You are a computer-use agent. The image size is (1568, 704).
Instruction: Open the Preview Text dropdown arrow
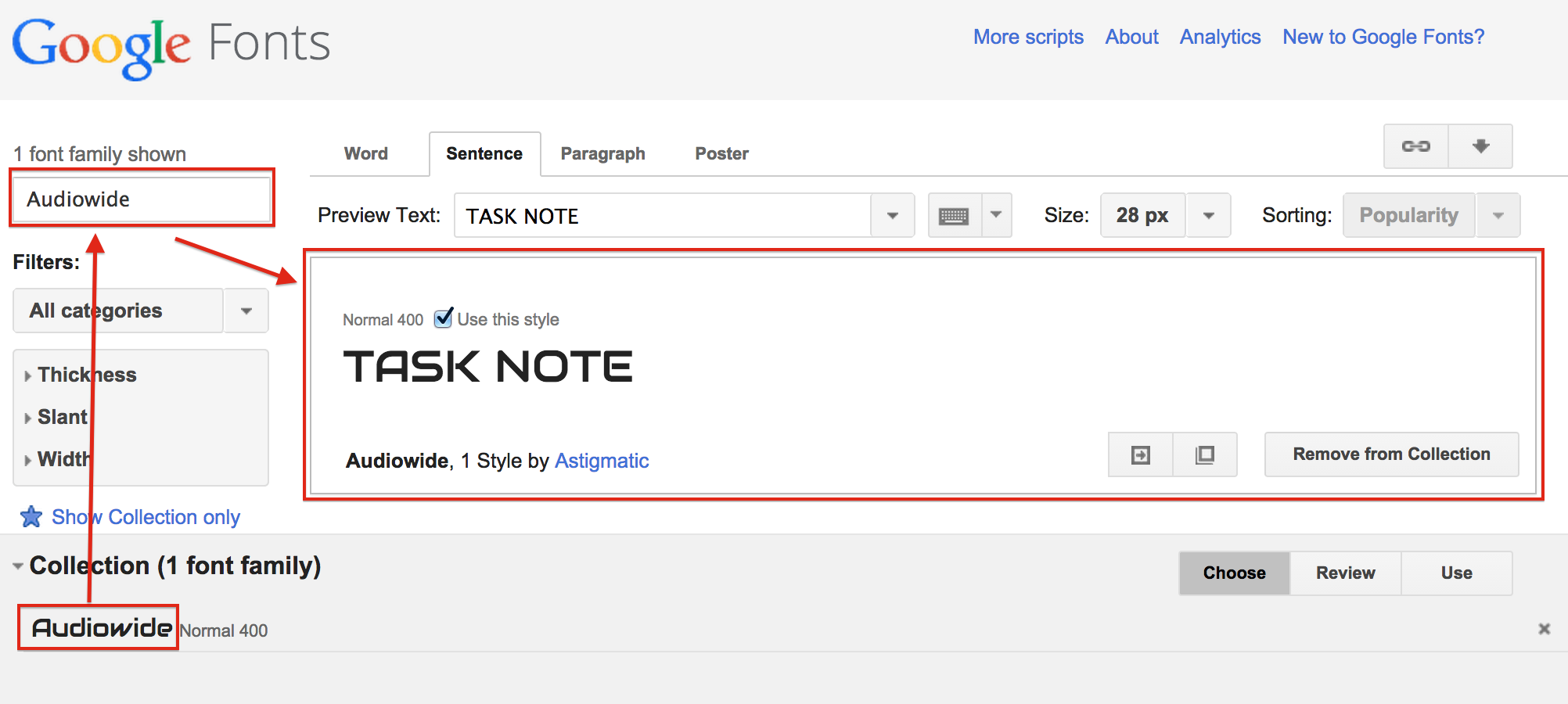893,216
